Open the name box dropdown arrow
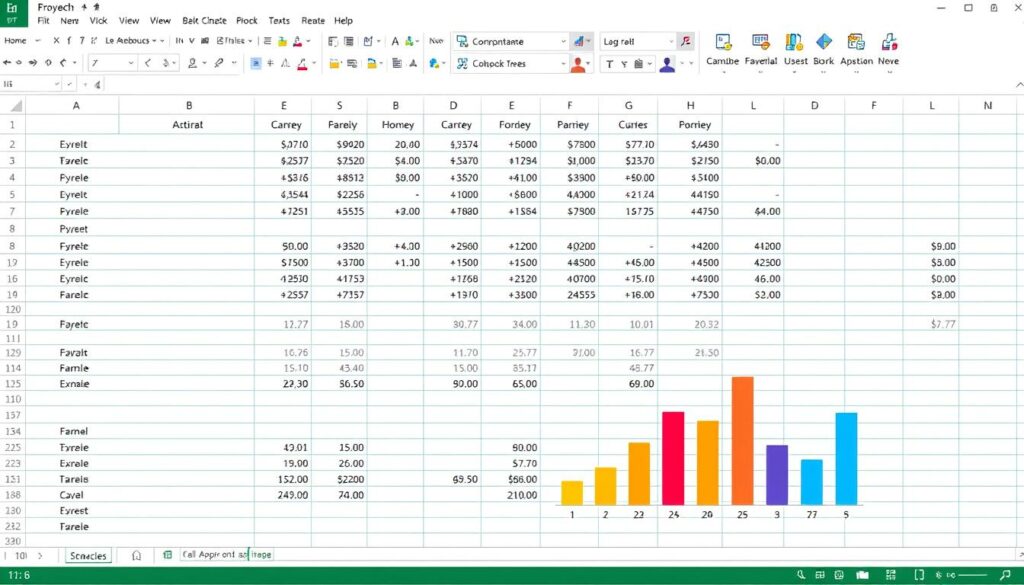Viewport: 1024px width, 585px height. click(57, 84)
